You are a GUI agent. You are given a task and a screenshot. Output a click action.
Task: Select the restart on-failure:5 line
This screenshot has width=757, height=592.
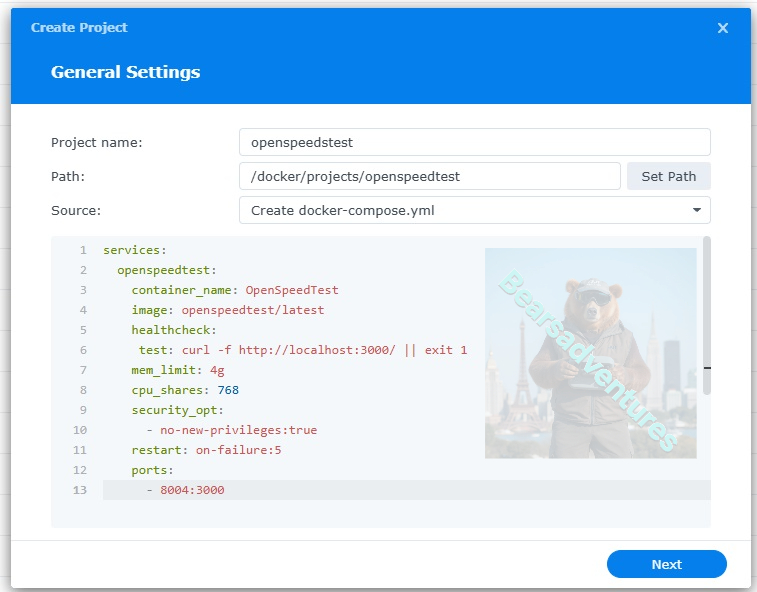pos(206,450)
